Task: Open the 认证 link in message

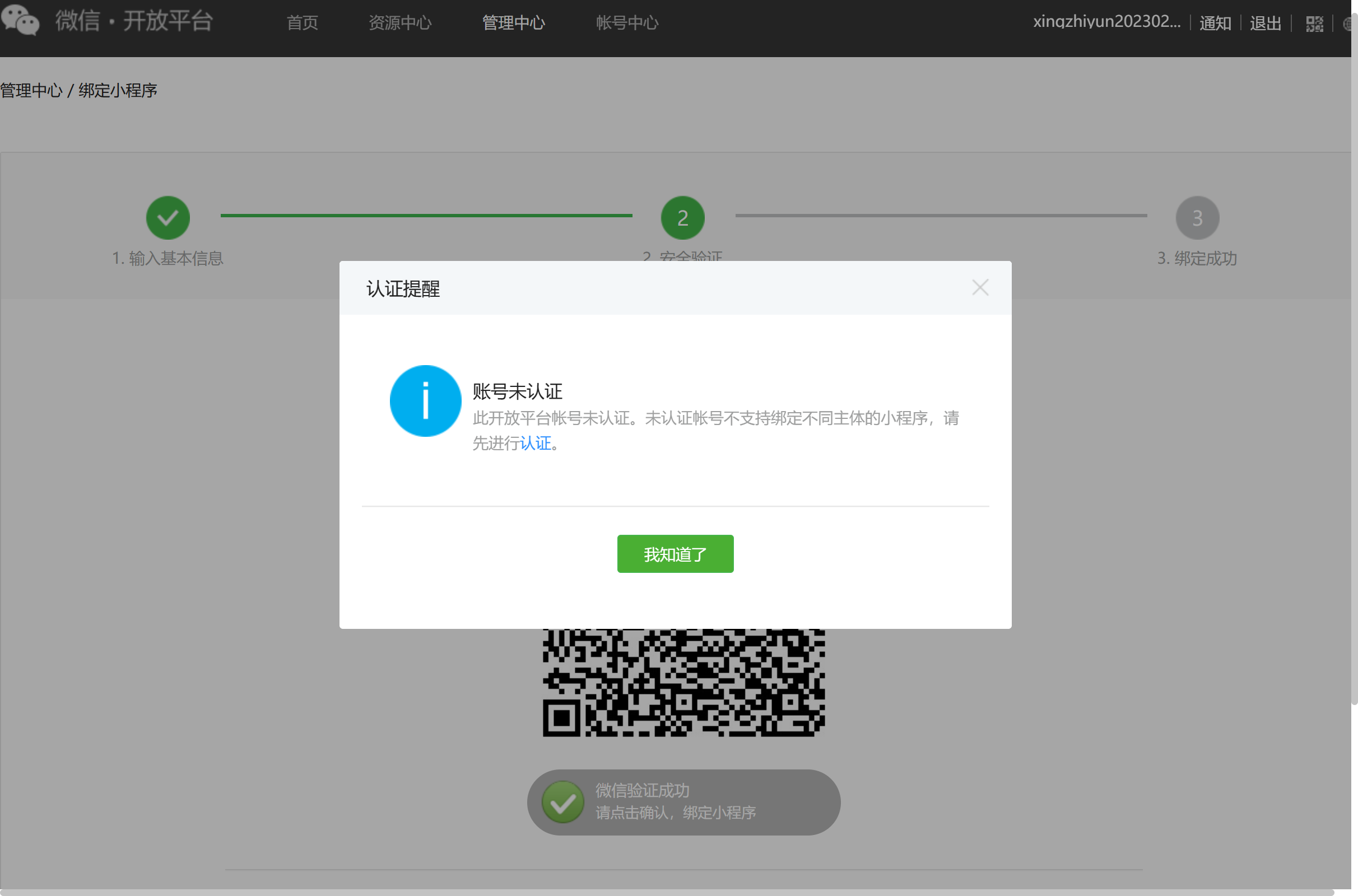Action: click(536, 443)
